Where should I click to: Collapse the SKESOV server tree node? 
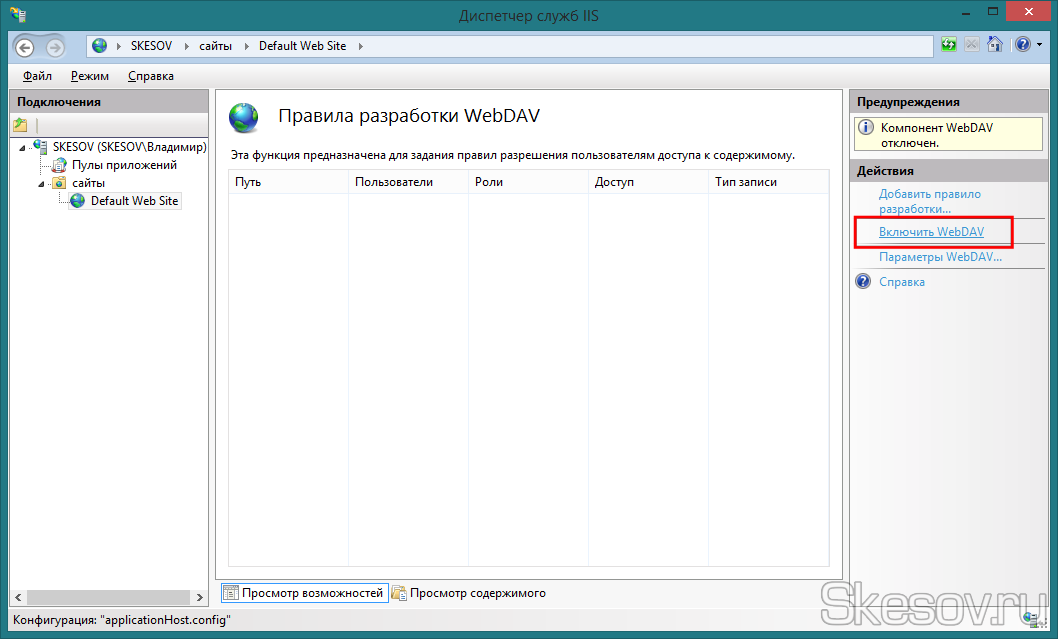[x=22, y=148]
